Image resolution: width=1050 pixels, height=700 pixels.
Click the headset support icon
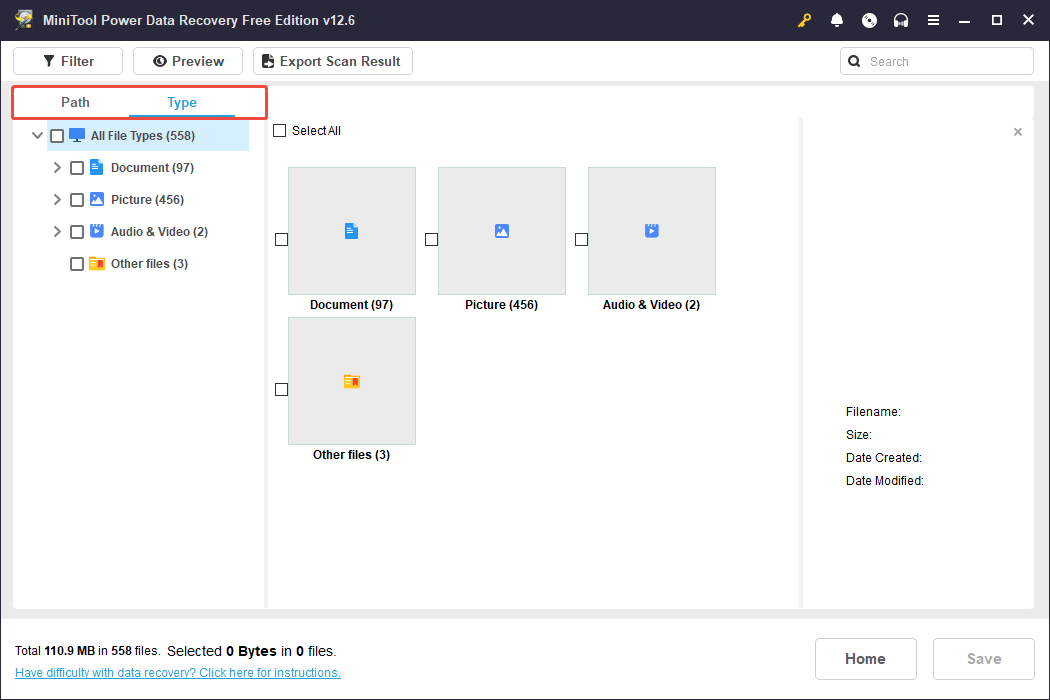(901, 20)
